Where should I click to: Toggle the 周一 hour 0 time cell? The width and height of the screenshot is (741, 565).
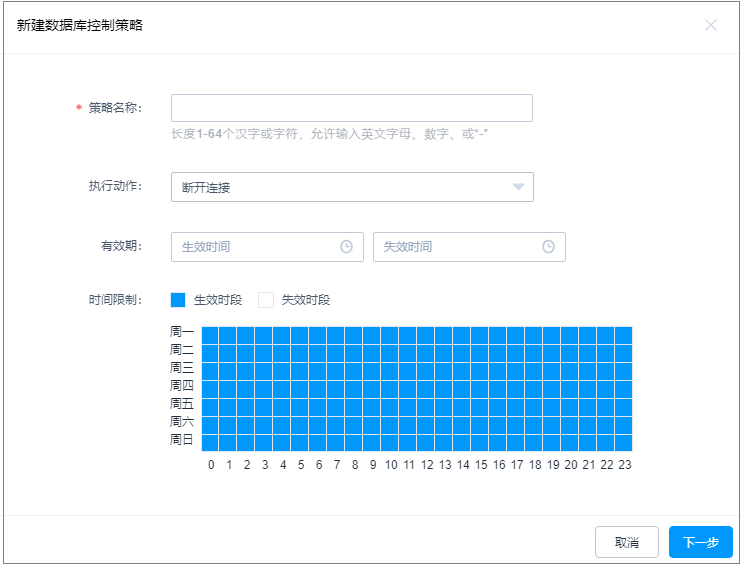tap(211, 335)
